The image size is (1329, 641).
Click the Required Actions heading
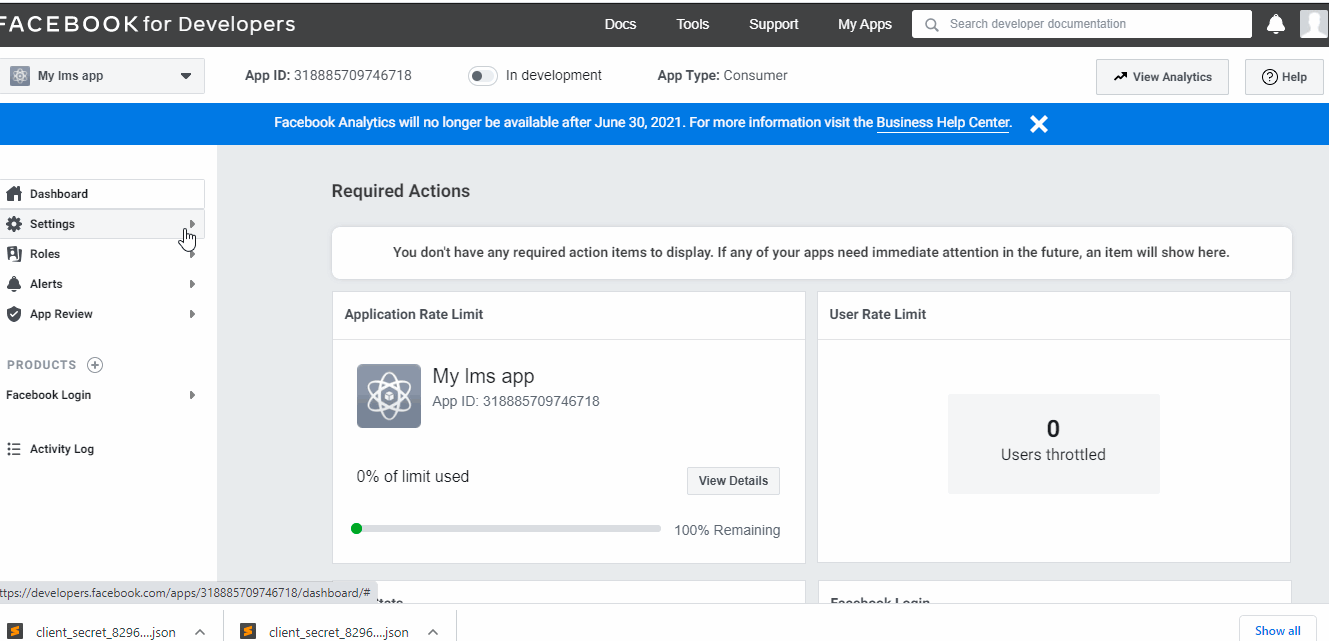click(401, 191)
